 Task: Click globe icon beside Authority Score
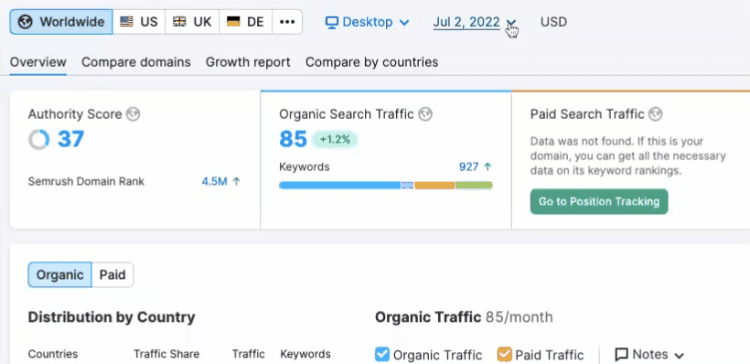tap(133, 114)
